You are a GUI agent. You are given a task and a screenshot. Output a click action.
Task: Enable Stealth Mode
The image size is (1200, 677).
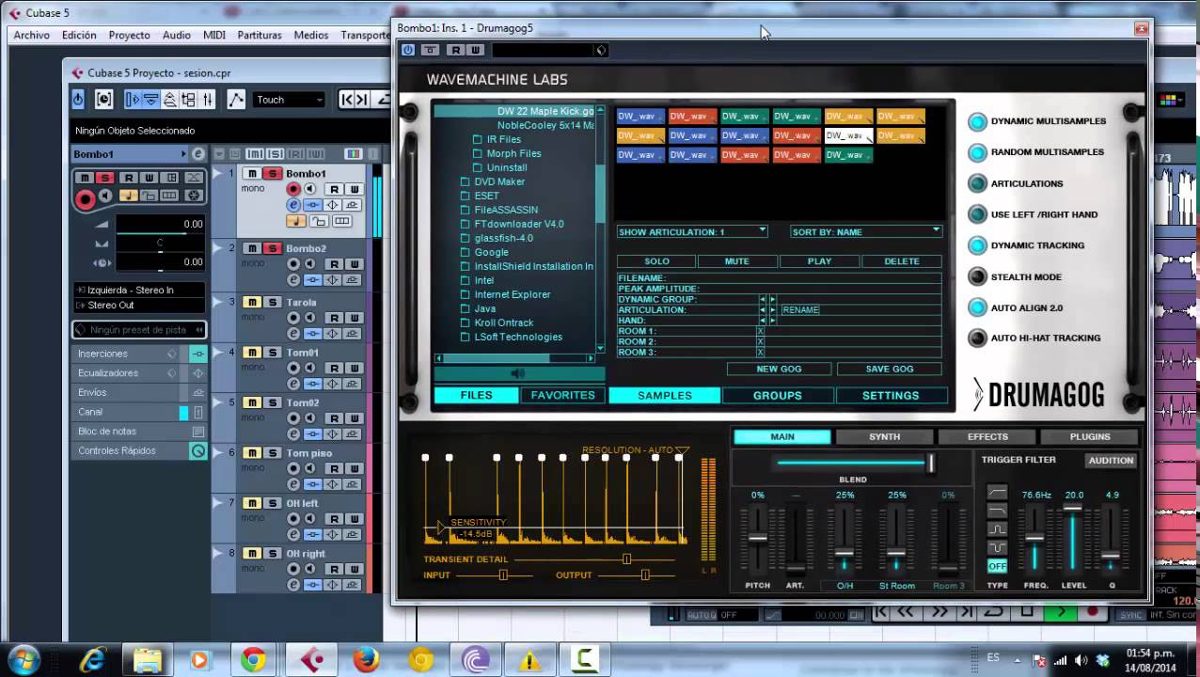[977, 276]
